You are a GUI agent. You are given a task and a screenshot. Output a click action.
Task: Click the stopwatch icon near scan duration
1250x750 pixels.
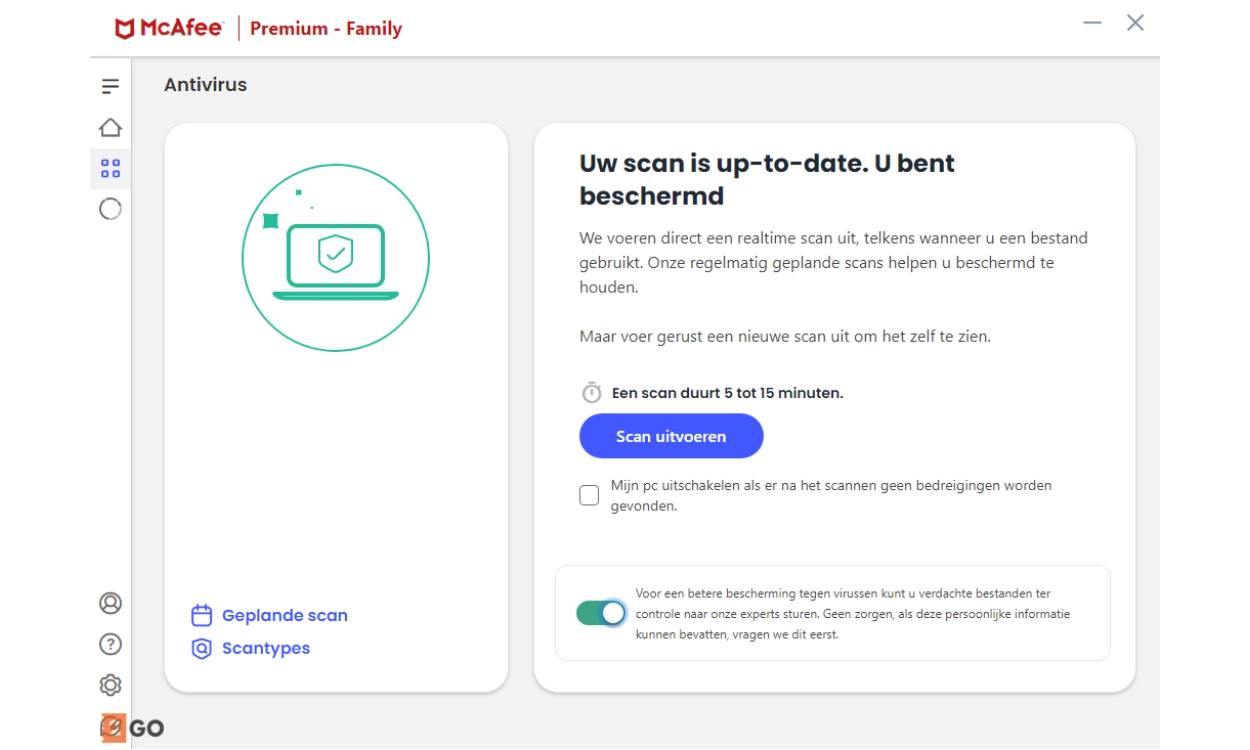tap(592, 393)
